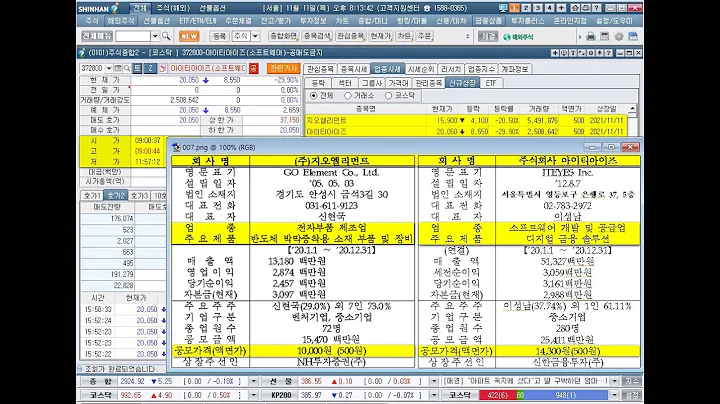Image resolution: width=720 pixels, height=404 pixels.
Task: Click the news headline ticker text
Action: (525, 381)
